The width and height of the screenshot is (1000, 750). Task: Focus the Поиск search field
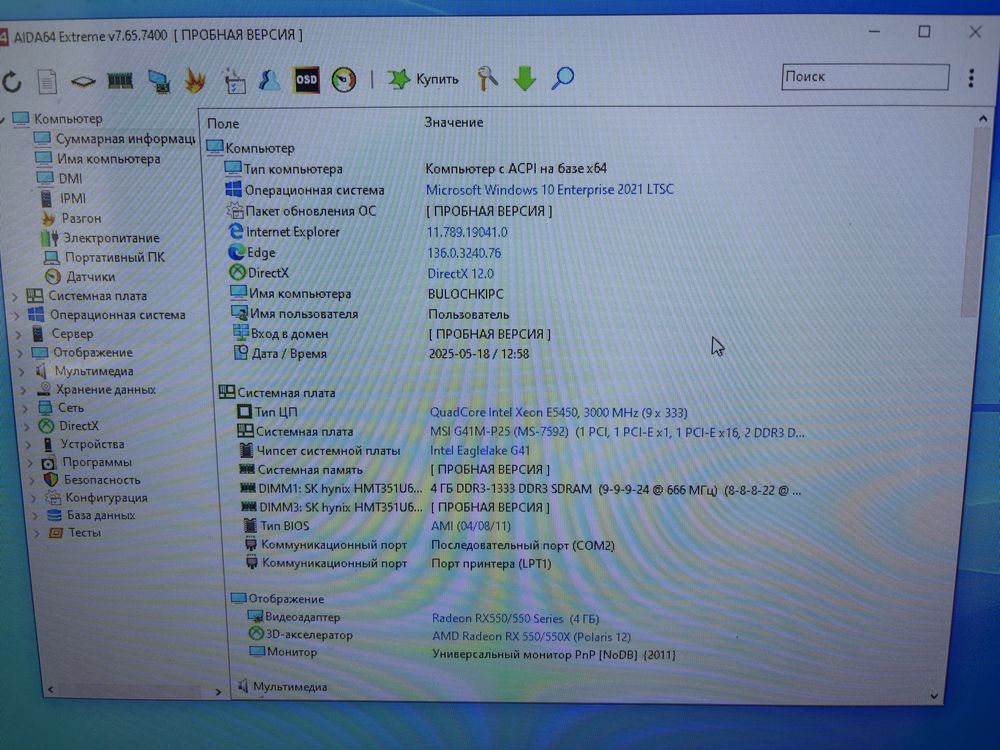[x=865, y=77]
